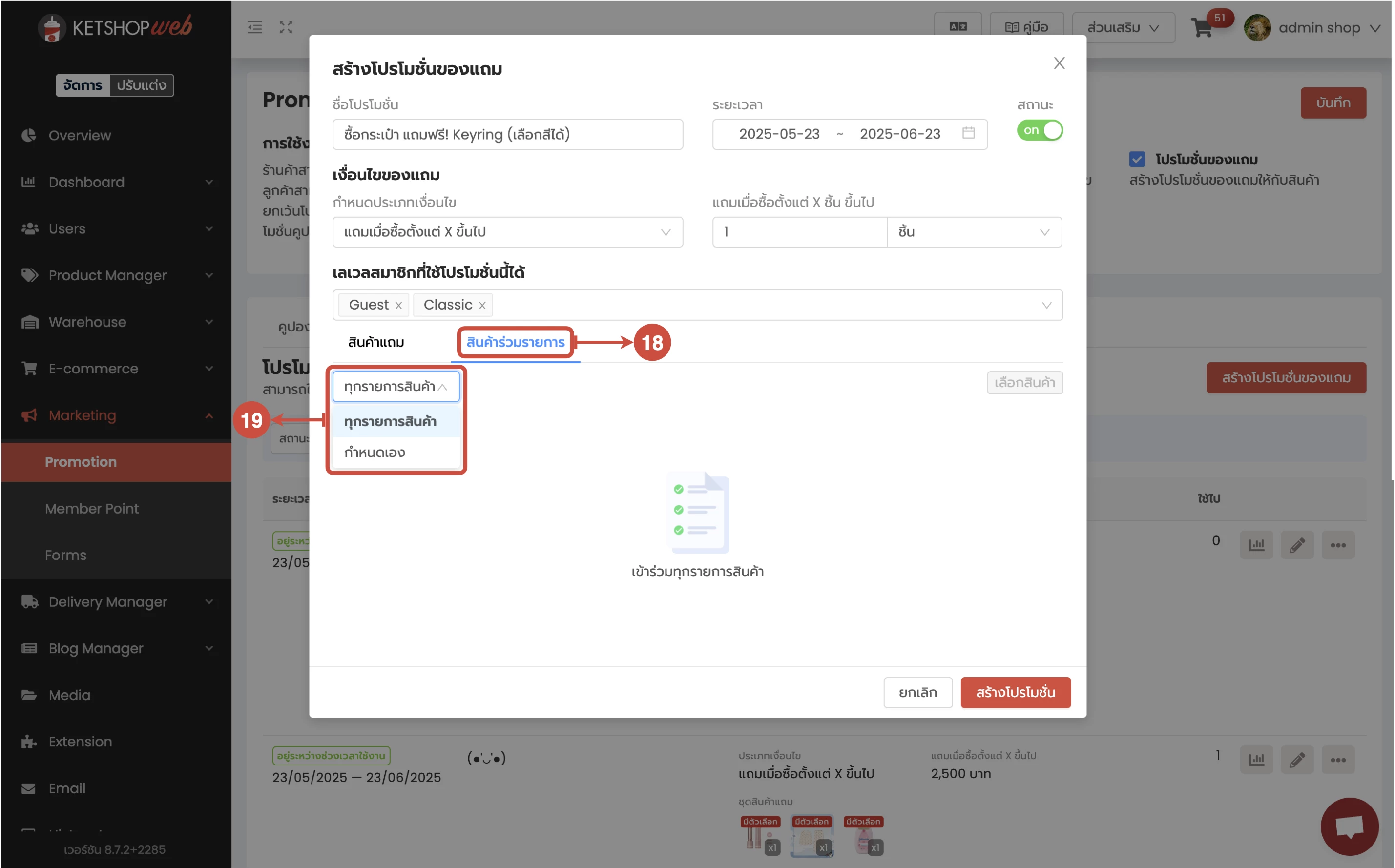Open more options via ellipsis icon
Screen dimensions: 1395x868
tap(1339, 544)
